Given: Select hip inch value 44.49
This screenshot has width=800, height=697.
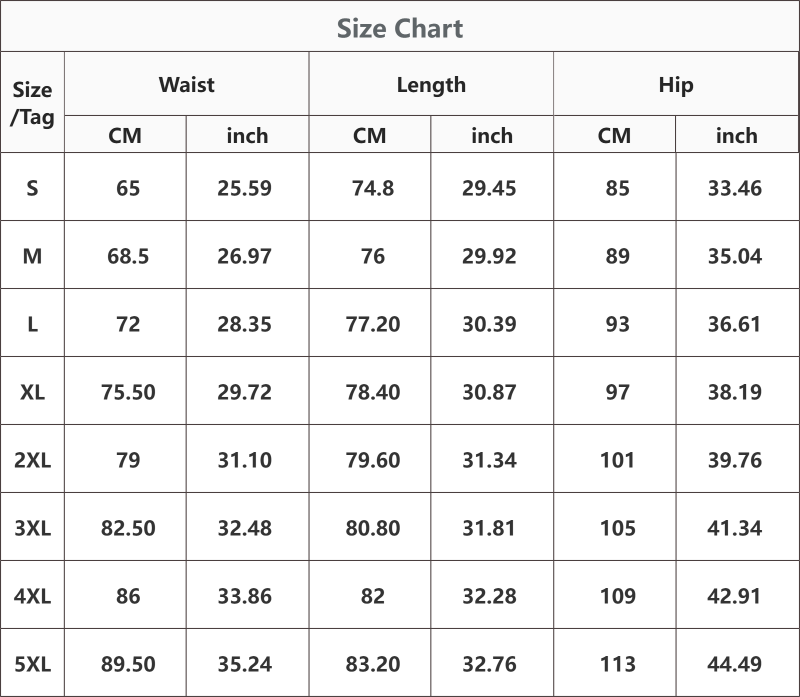Looking at the screenshot, I should tap(734, 664).
